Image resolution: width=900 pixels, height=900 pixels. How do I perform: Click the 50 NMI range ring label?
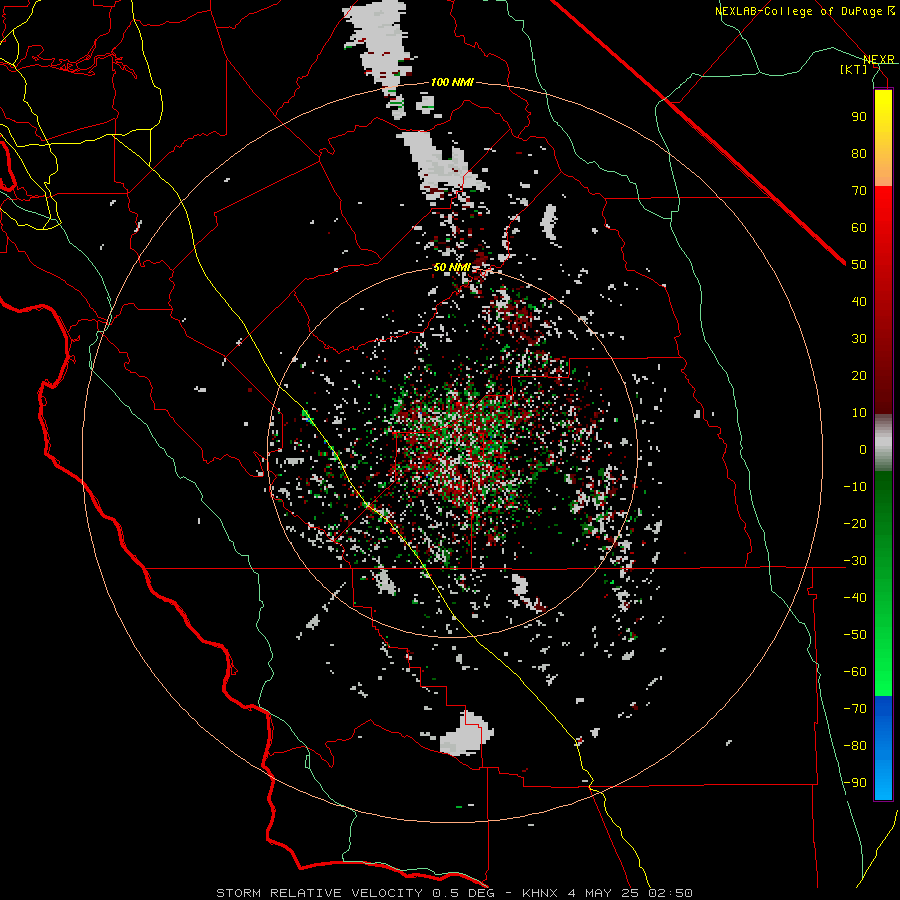(x=452, y=267)
